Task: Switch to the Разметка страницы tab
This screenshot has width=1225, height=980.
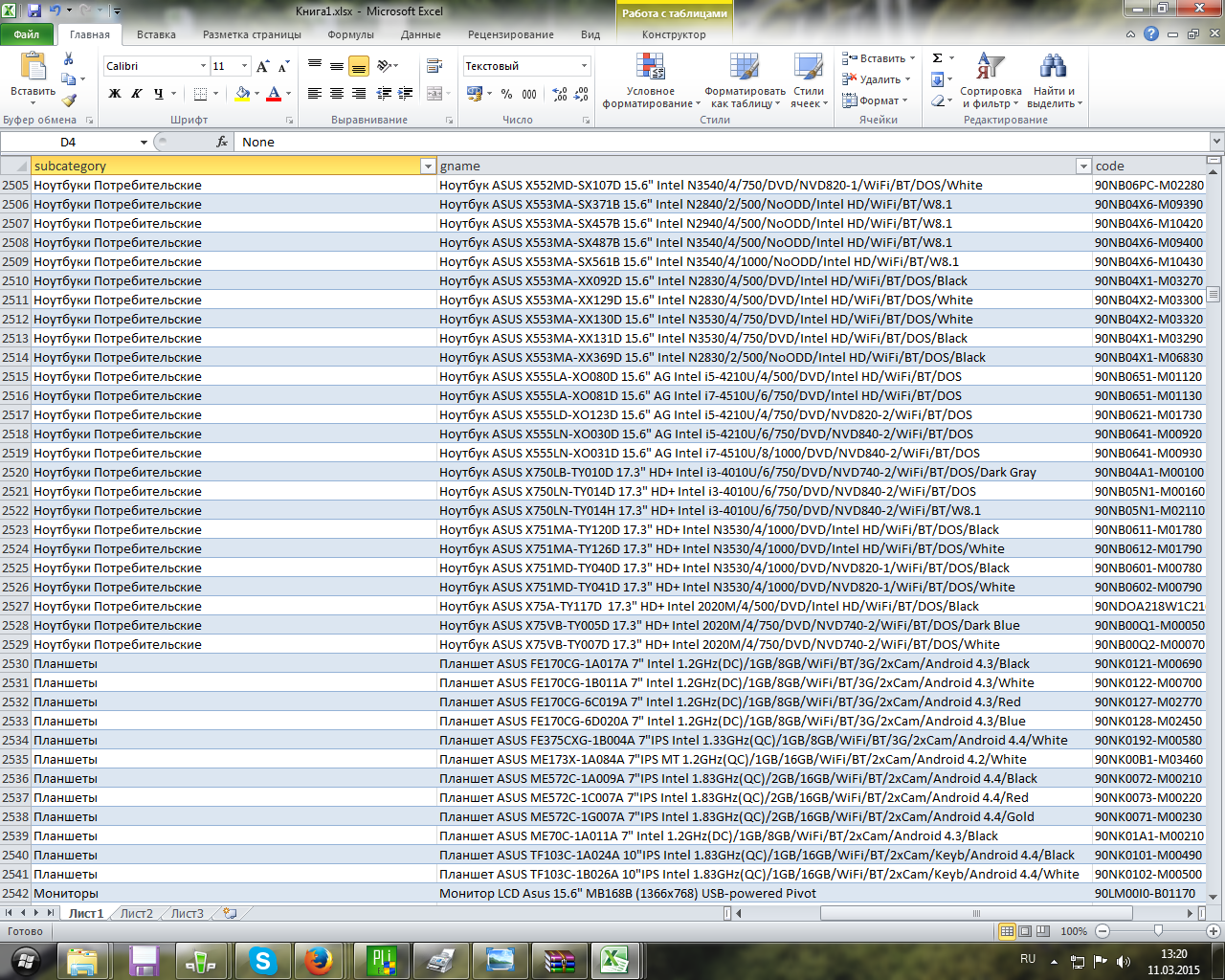Action: pyautogui.click(x=252, y=34)
